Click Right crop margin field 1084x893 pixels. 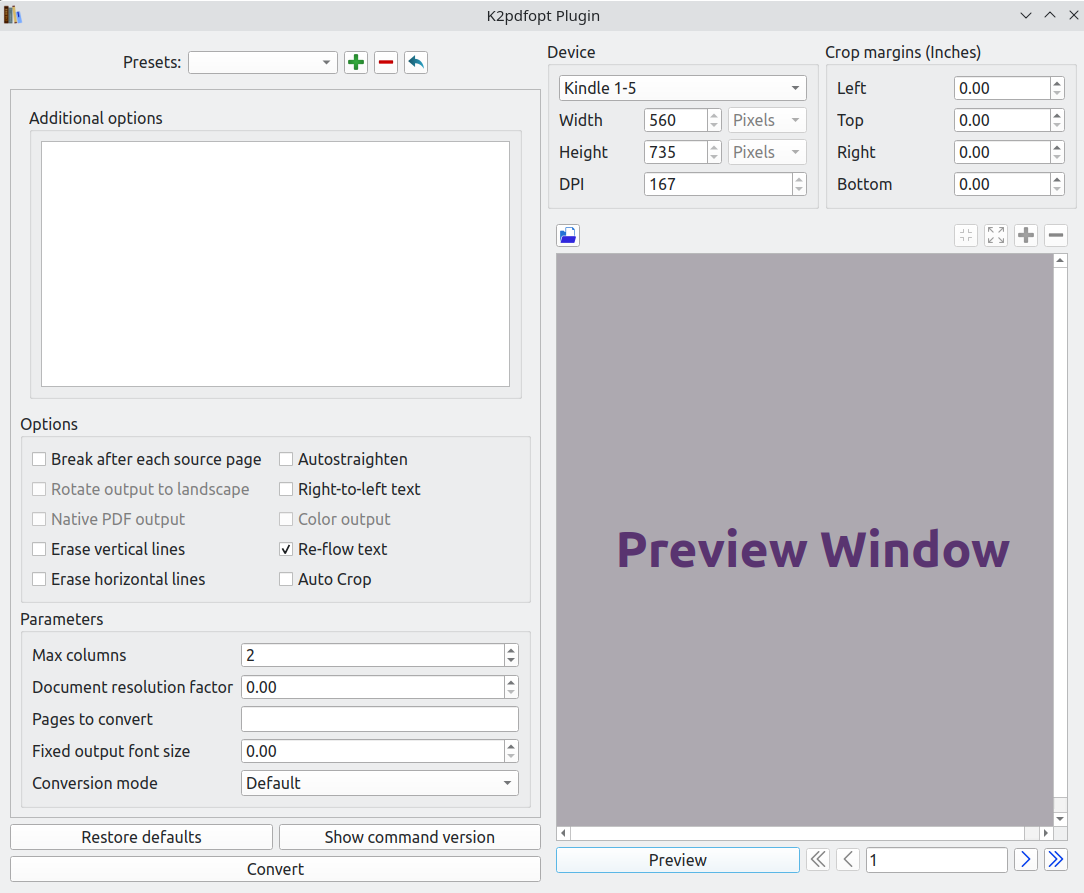[1002, 152]
